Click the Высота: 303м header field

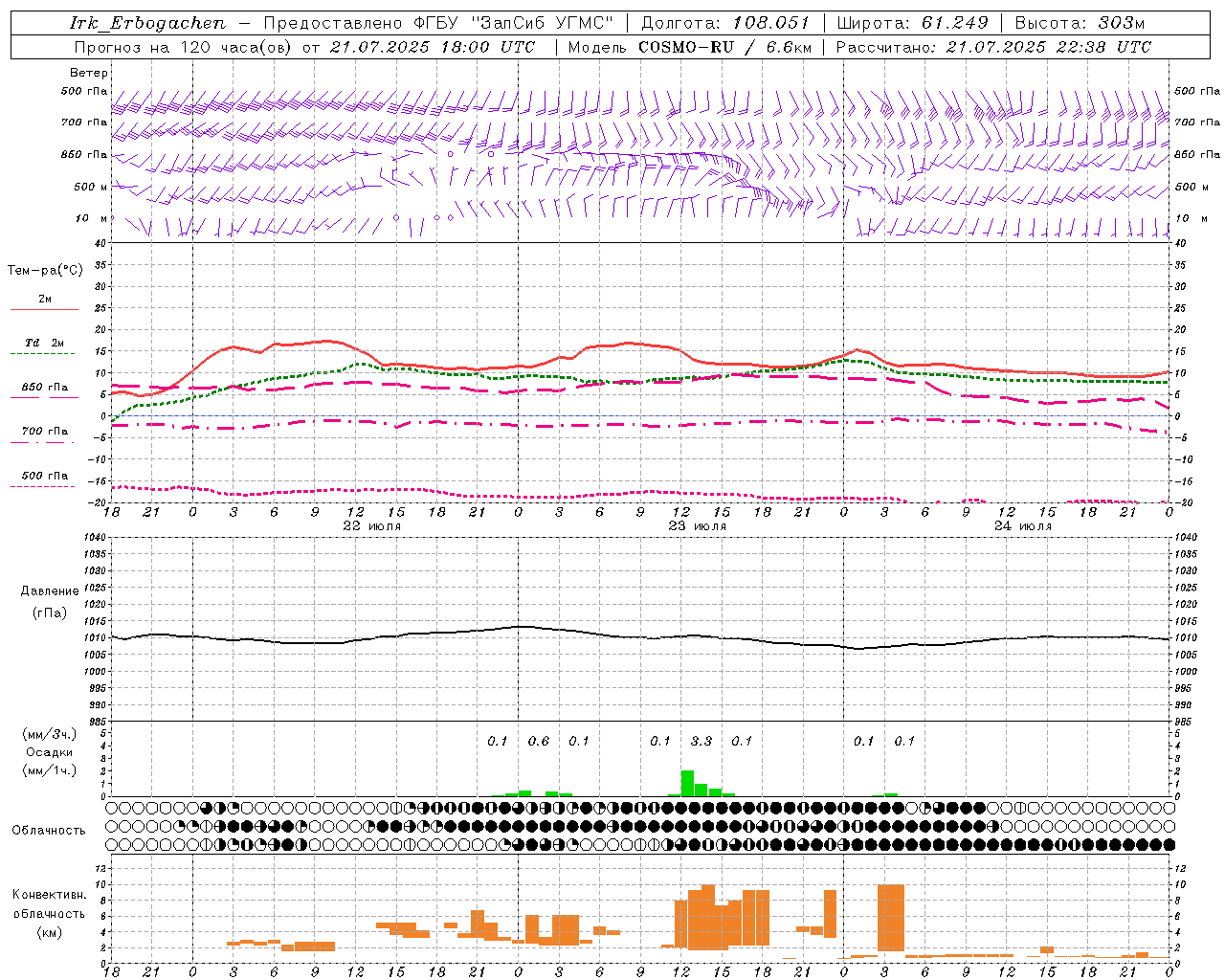coord(1080,23)
